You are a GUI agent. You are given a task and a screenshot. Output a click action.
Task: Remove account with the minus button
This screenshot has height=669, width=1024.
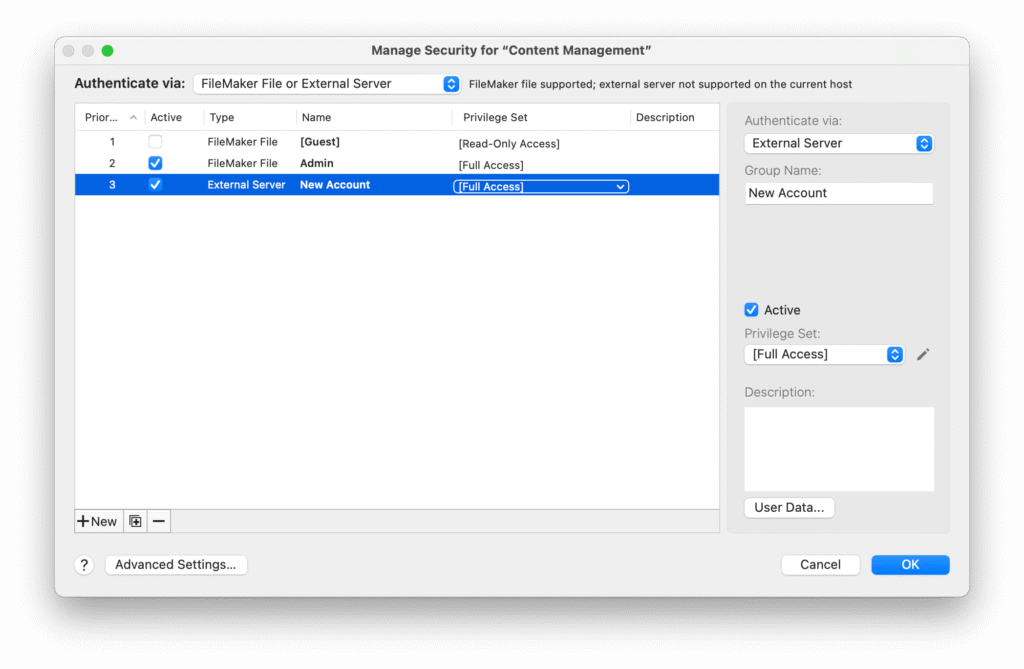159,521
